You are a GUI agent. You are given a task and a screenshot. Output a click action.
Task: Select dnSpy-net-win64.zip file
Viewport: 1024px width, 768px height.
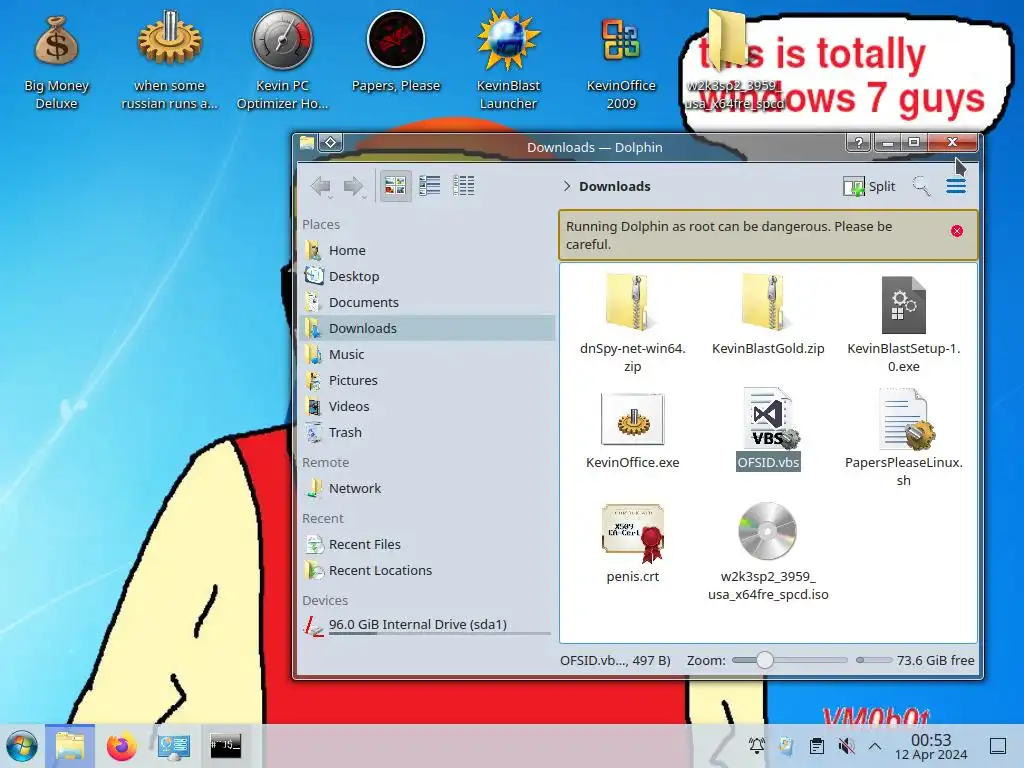632,323
